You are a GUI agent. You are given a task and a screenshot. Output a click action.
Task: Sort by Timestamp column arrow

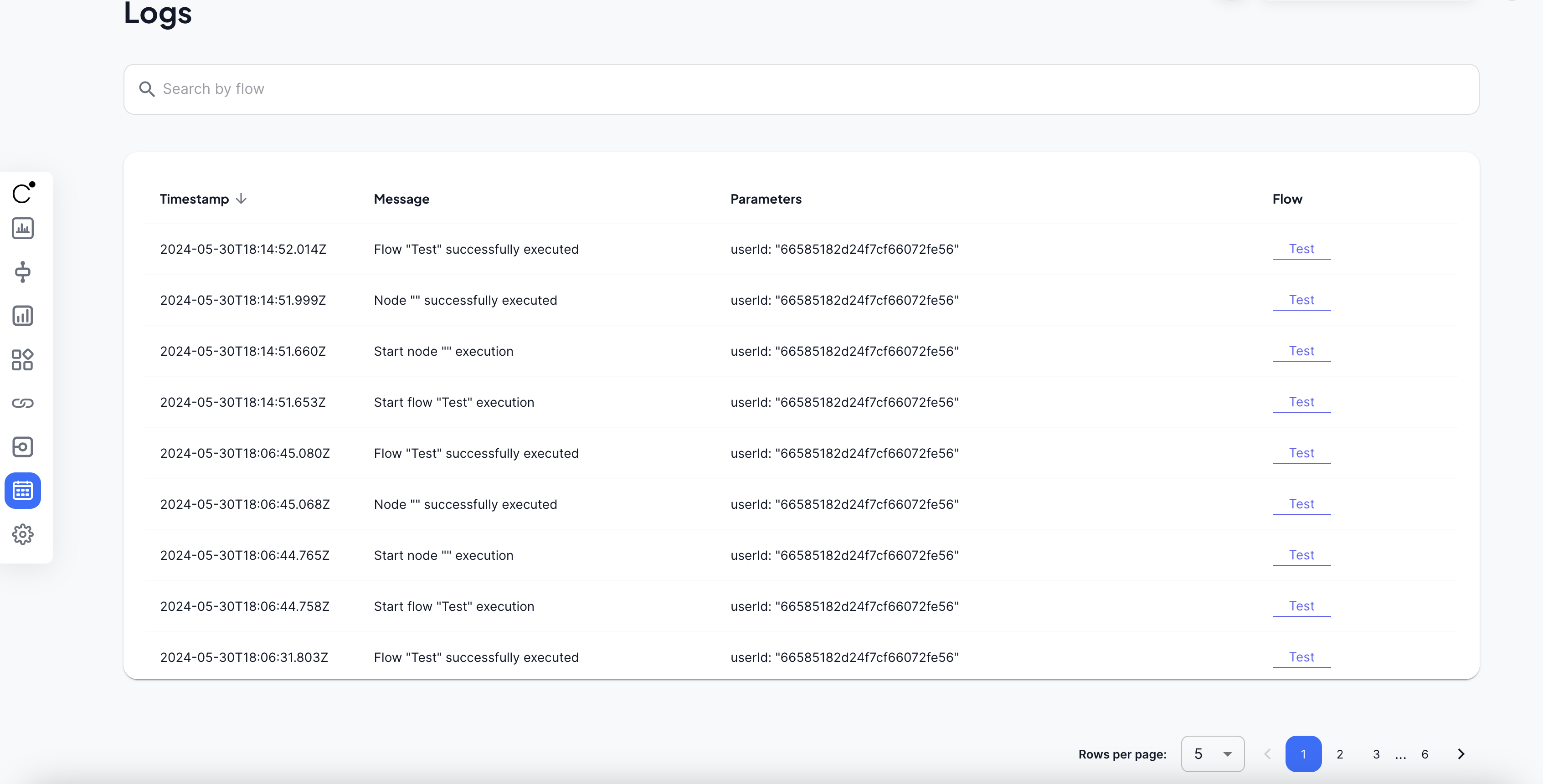pos(241,199)
